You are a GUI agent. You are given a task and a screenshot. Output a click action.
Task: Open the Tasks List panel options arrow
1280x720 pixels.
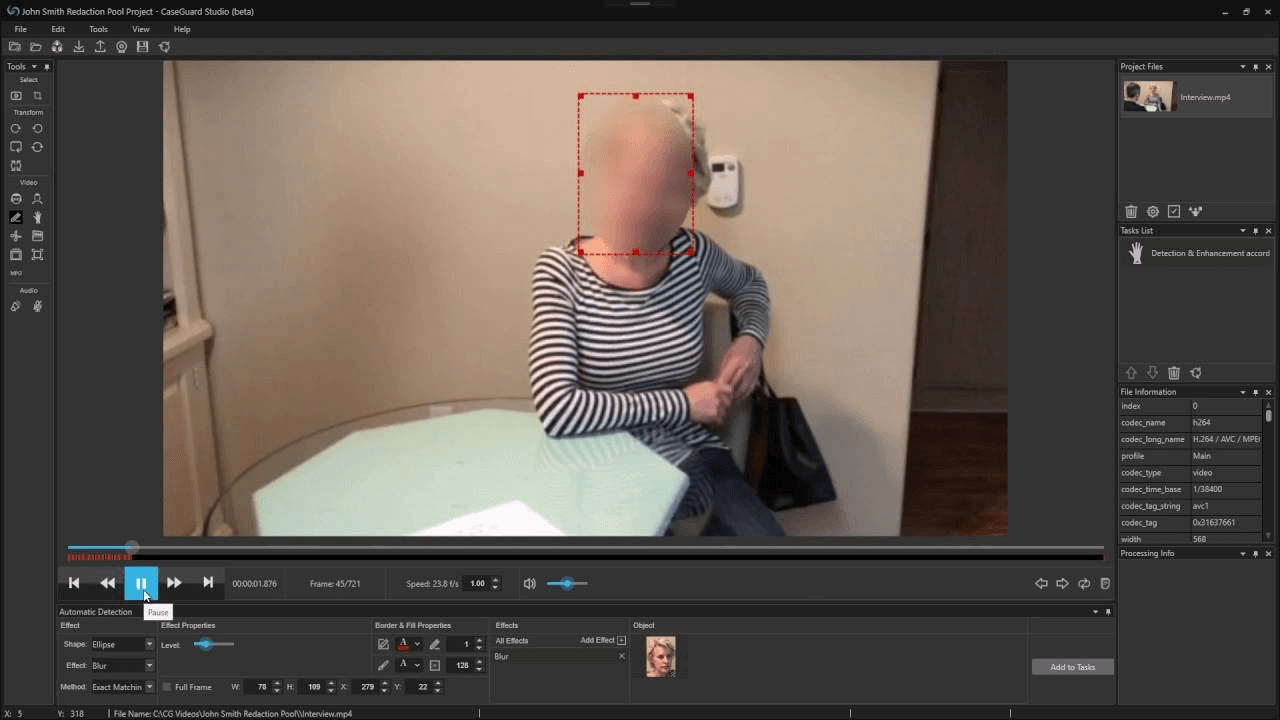[x=1243, y=231]
